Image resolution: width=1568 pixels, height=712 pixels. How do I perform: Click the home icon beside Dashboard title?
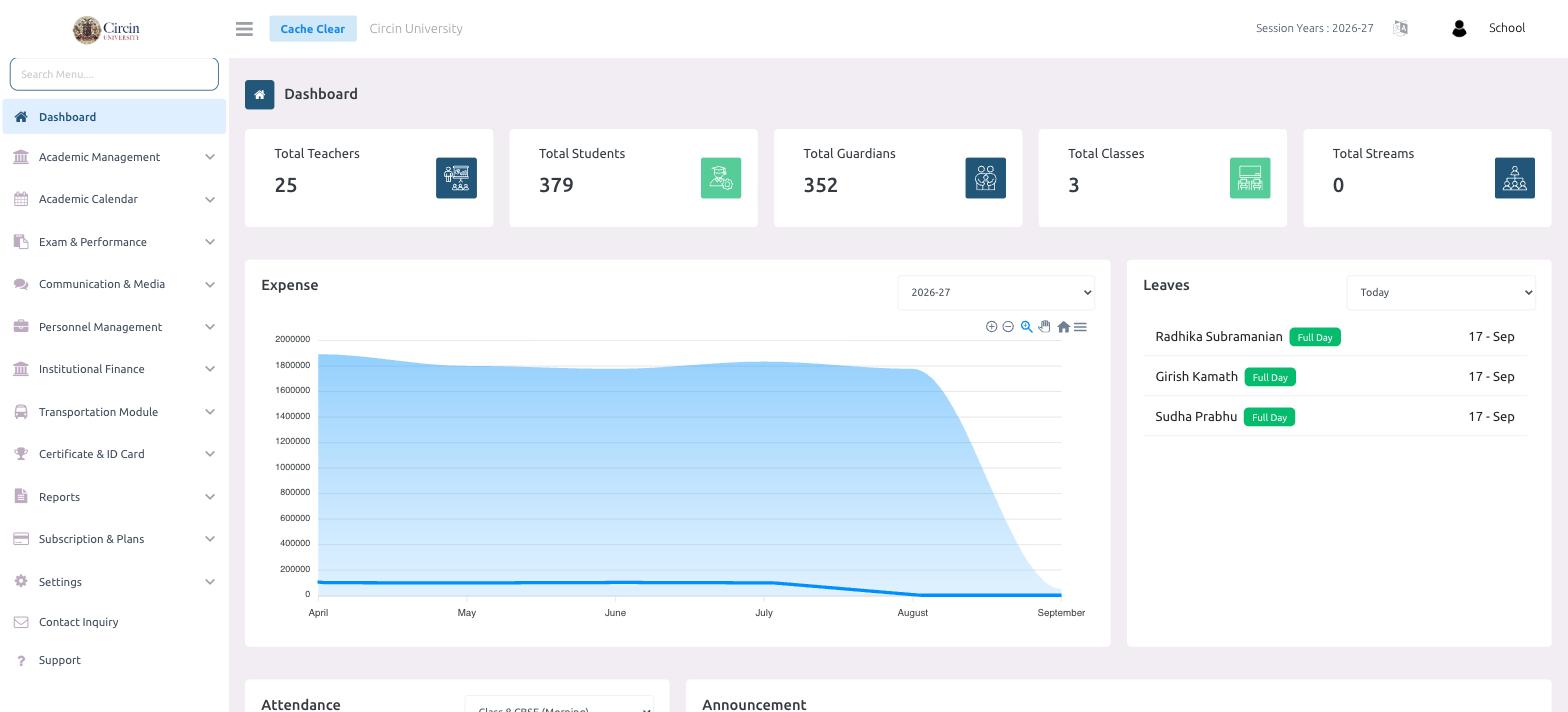(x=259, y=94)
